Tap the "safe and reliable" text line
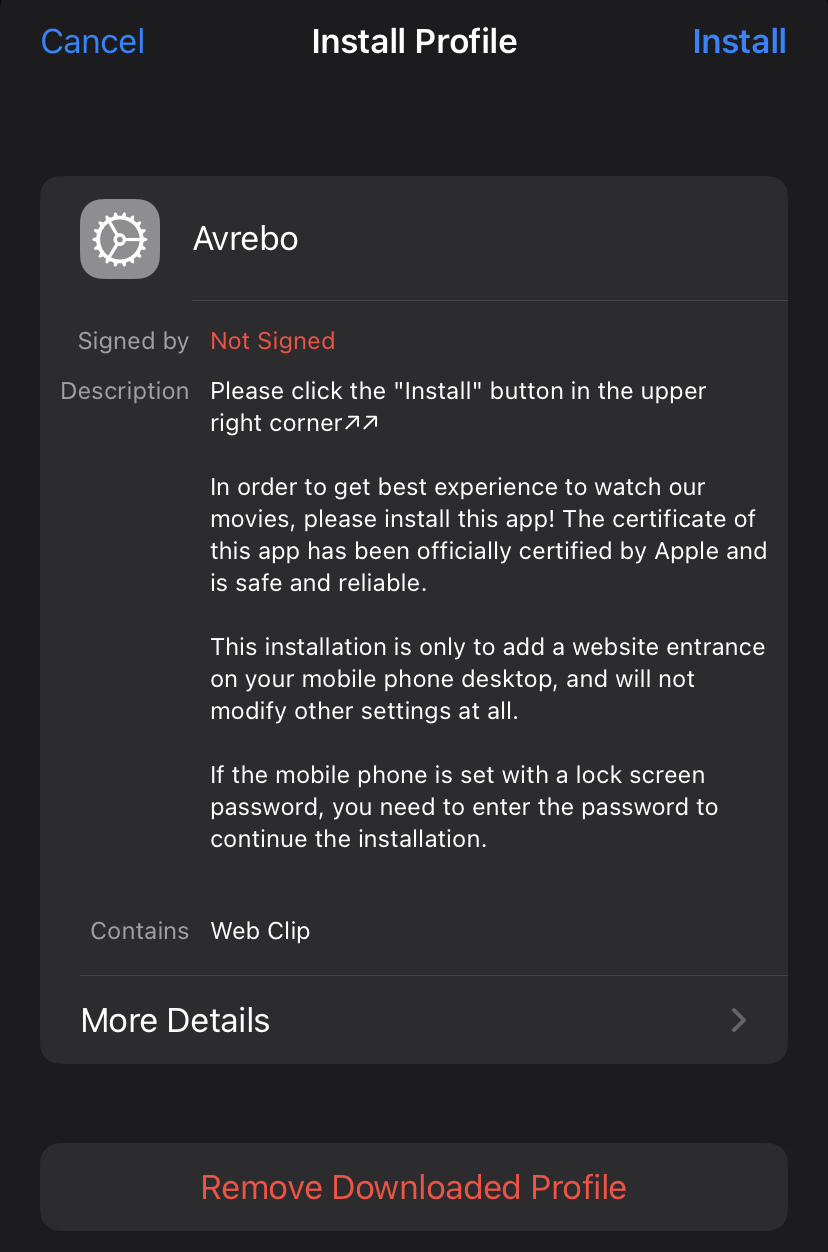Screen dimensions: 828x1252 pos(318,583)
